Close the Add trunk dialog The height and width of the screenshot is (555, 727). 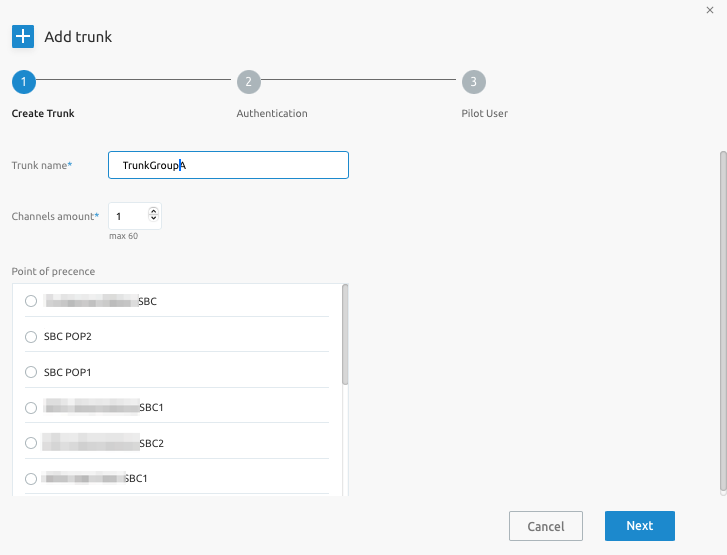point(709,10)
